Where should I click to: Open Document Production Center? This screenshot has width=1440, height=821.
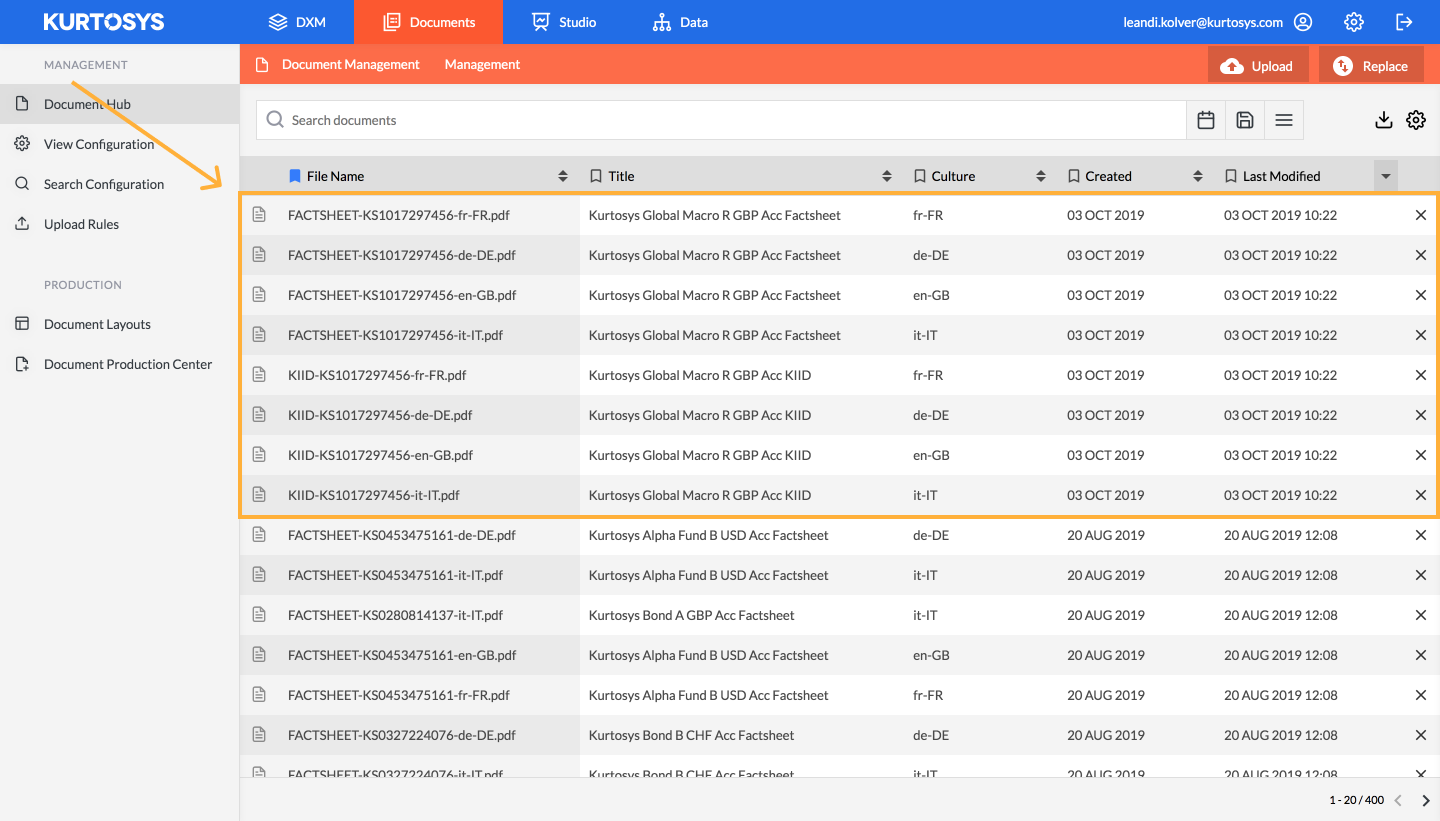pos(120,364)
